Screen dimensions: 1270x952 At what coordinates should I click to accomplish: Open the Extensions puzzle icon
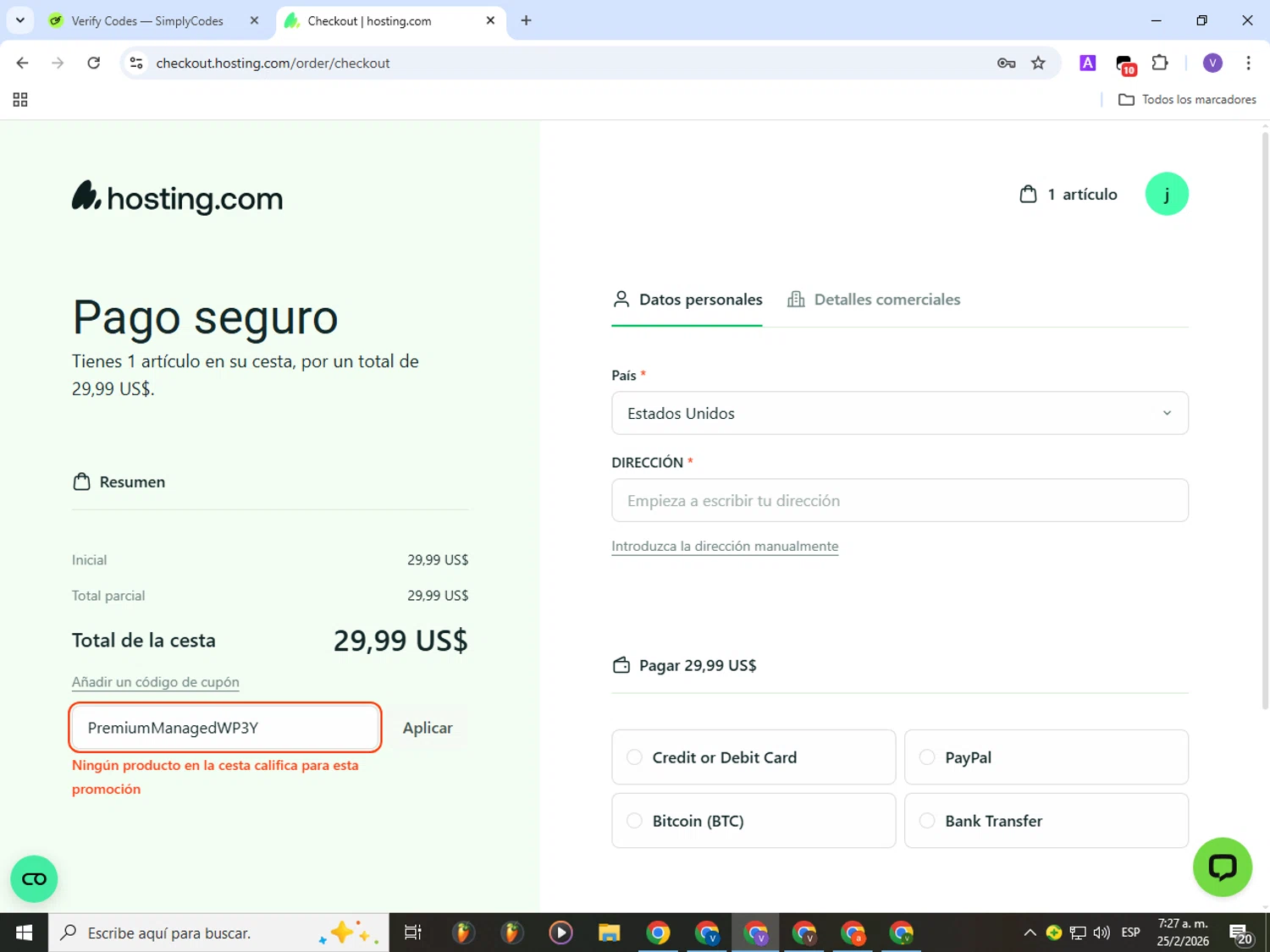tap(1160, 63)
